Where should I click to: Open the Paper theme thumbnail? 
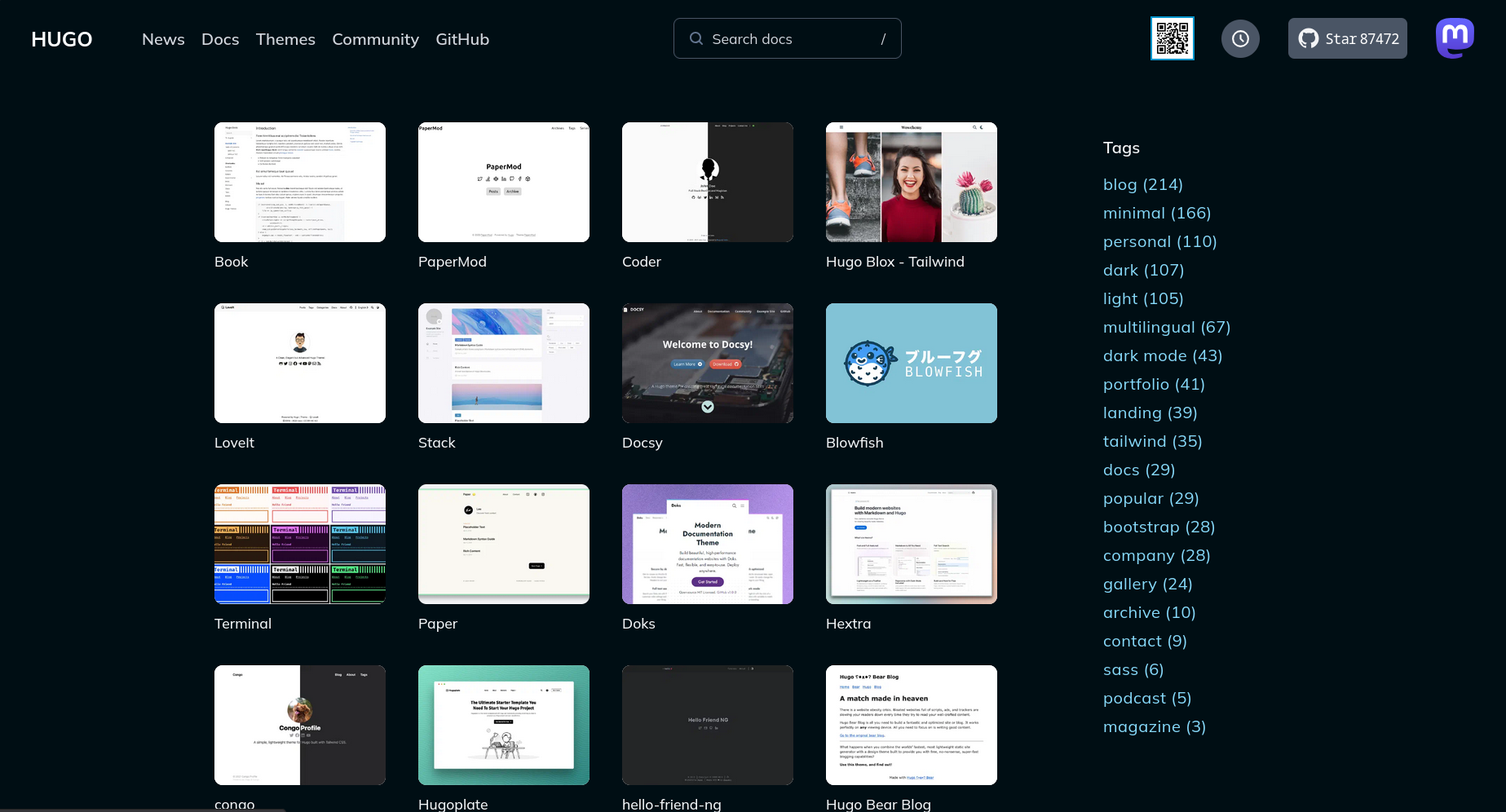click(504, 544)
